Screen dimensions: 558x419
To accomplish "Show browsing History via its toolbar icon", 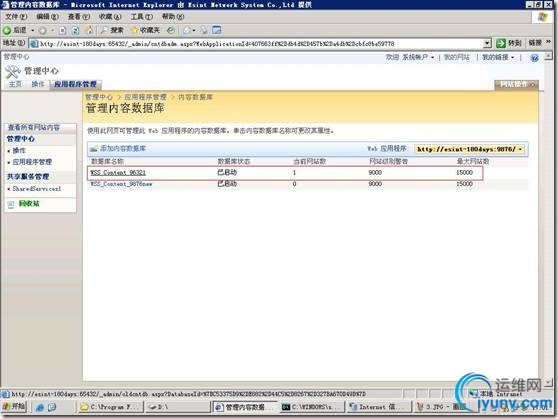I will pos(171,30).
